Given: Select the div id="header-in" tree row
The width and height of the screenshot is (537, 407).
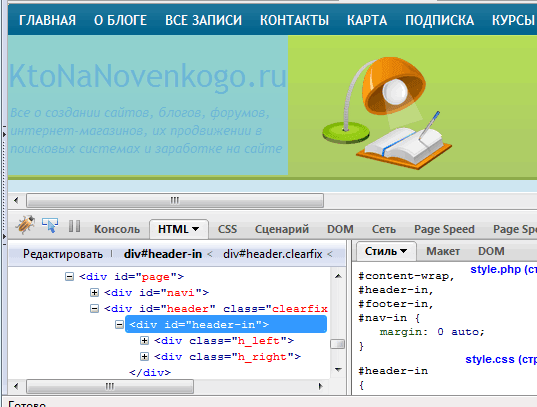Looking at the screenshot, I should (226, 324).
